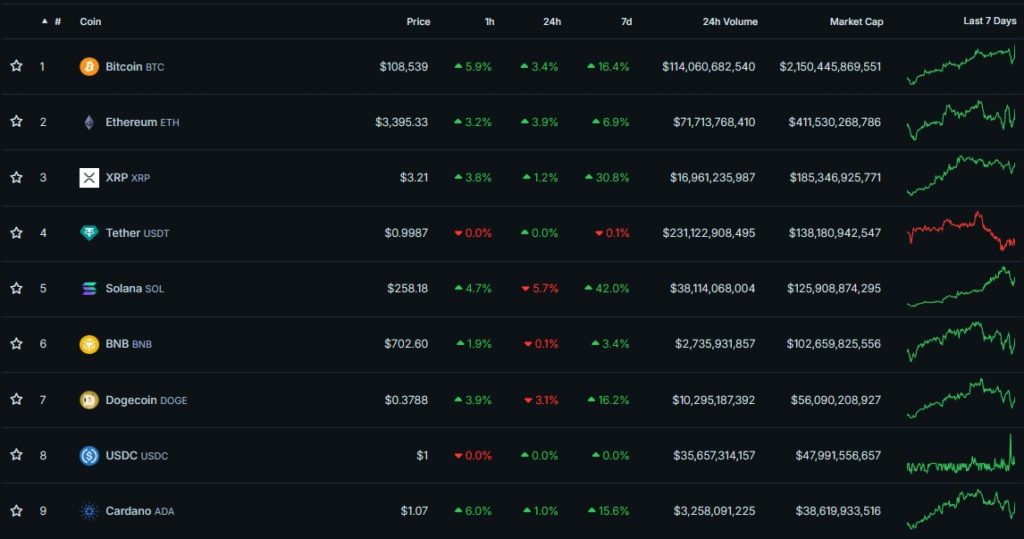Viewport: 1024px width, 539px height.
Task: Click the Solana logo icon
Action: pyautogui.click(x=89, y=288)
